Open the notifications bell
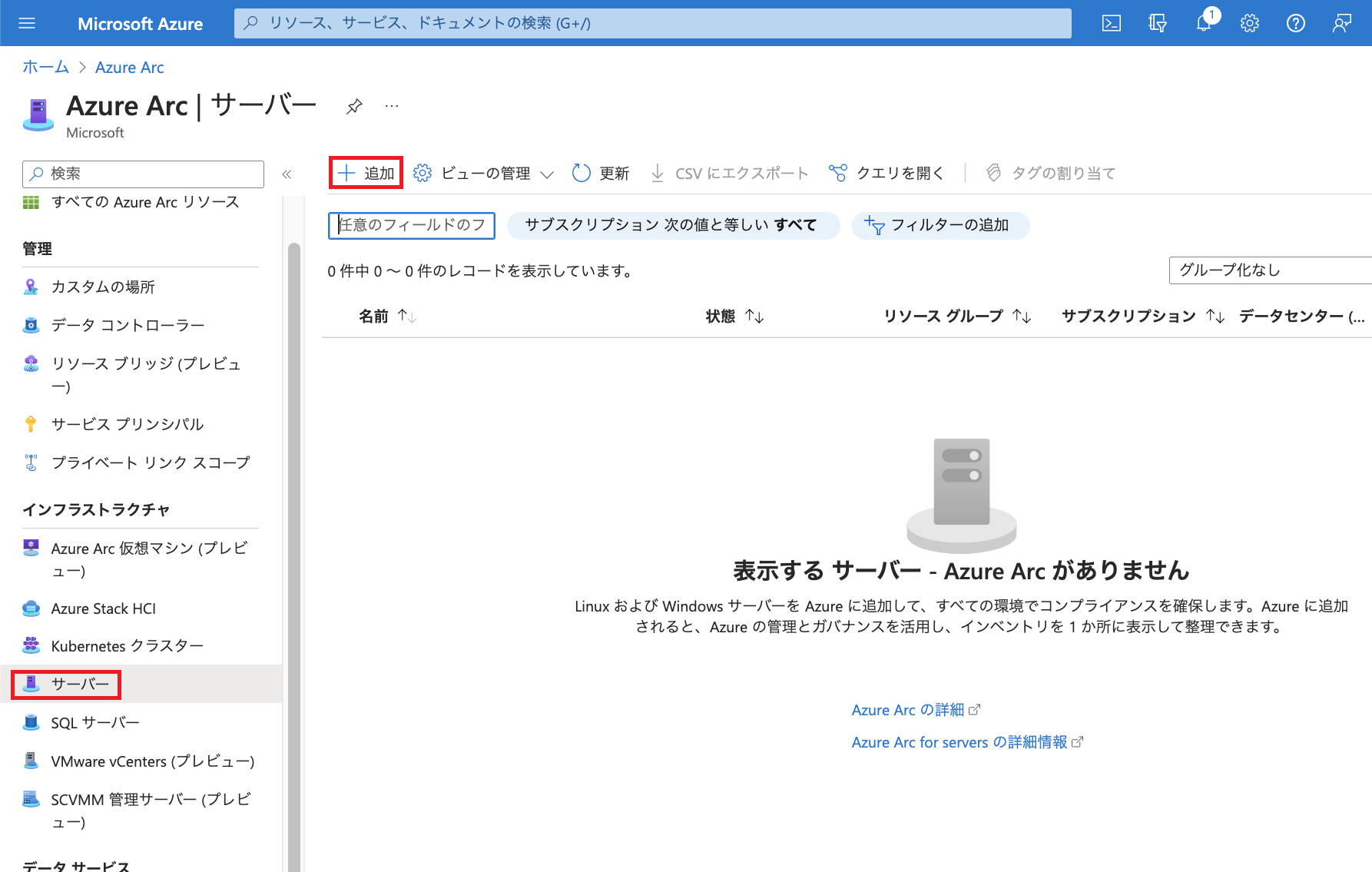1372x872 pixels. (1204, 23)
